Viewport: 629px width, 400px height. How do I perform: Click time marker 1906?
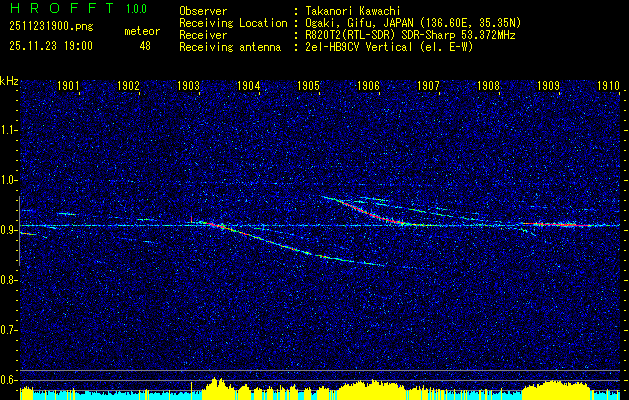[x=368, y=85]
